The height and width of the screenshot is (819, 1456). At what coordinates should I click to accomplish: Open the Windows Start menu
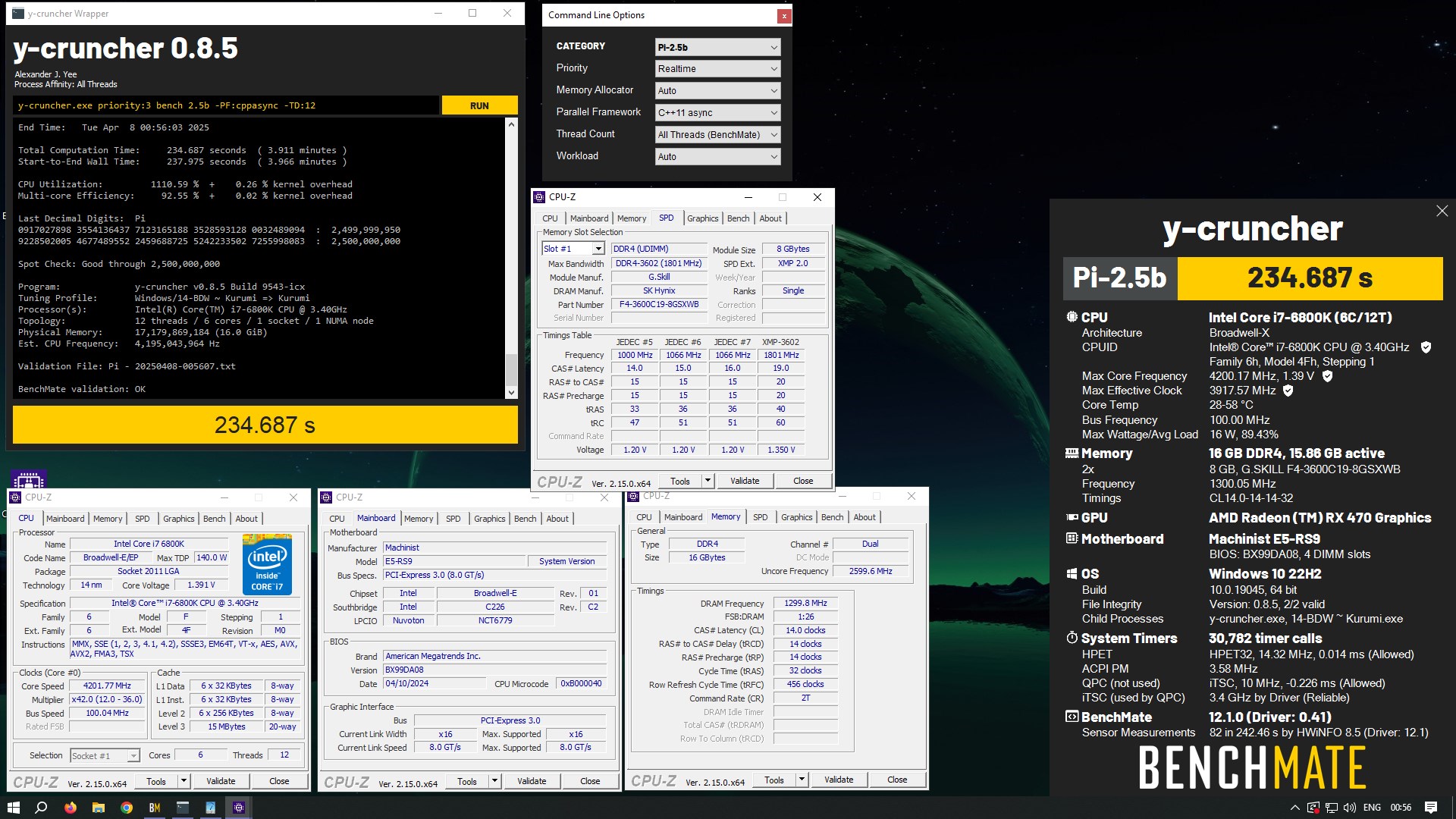point(13,808)
